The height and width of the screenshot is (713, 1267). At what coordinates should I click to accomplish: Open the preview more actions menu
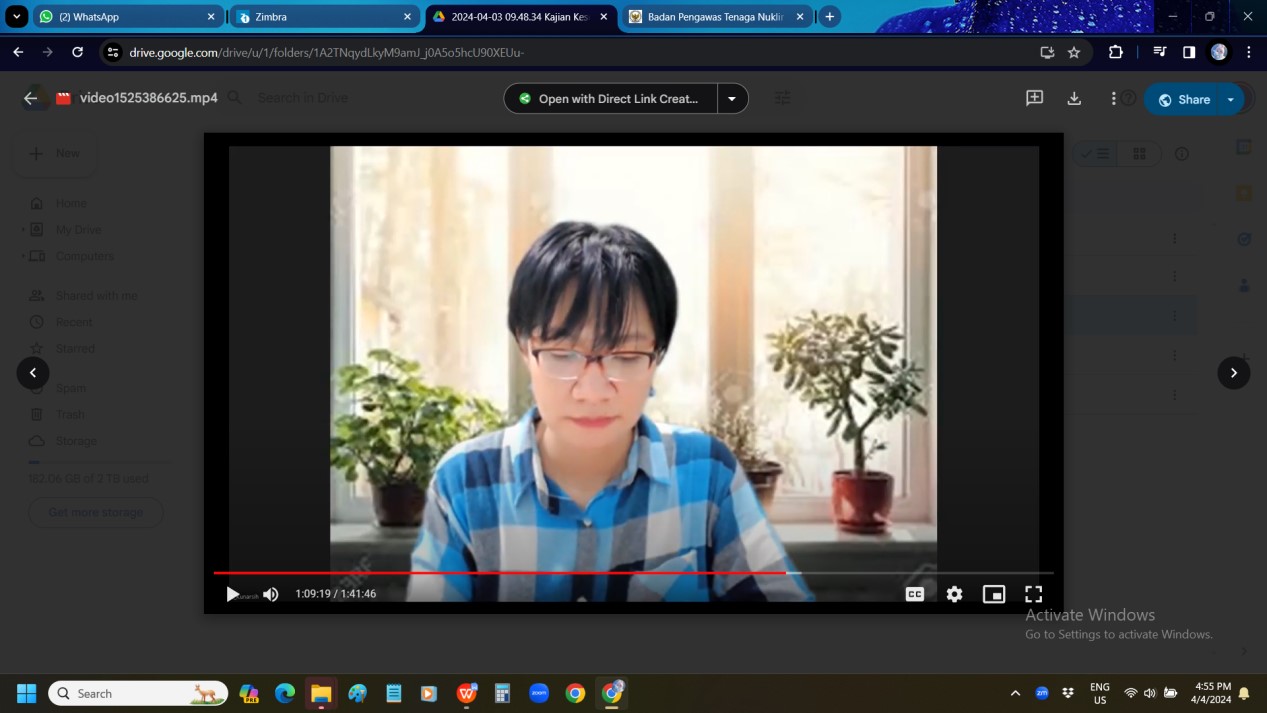pyautogui.click(x=1113, y=98)
